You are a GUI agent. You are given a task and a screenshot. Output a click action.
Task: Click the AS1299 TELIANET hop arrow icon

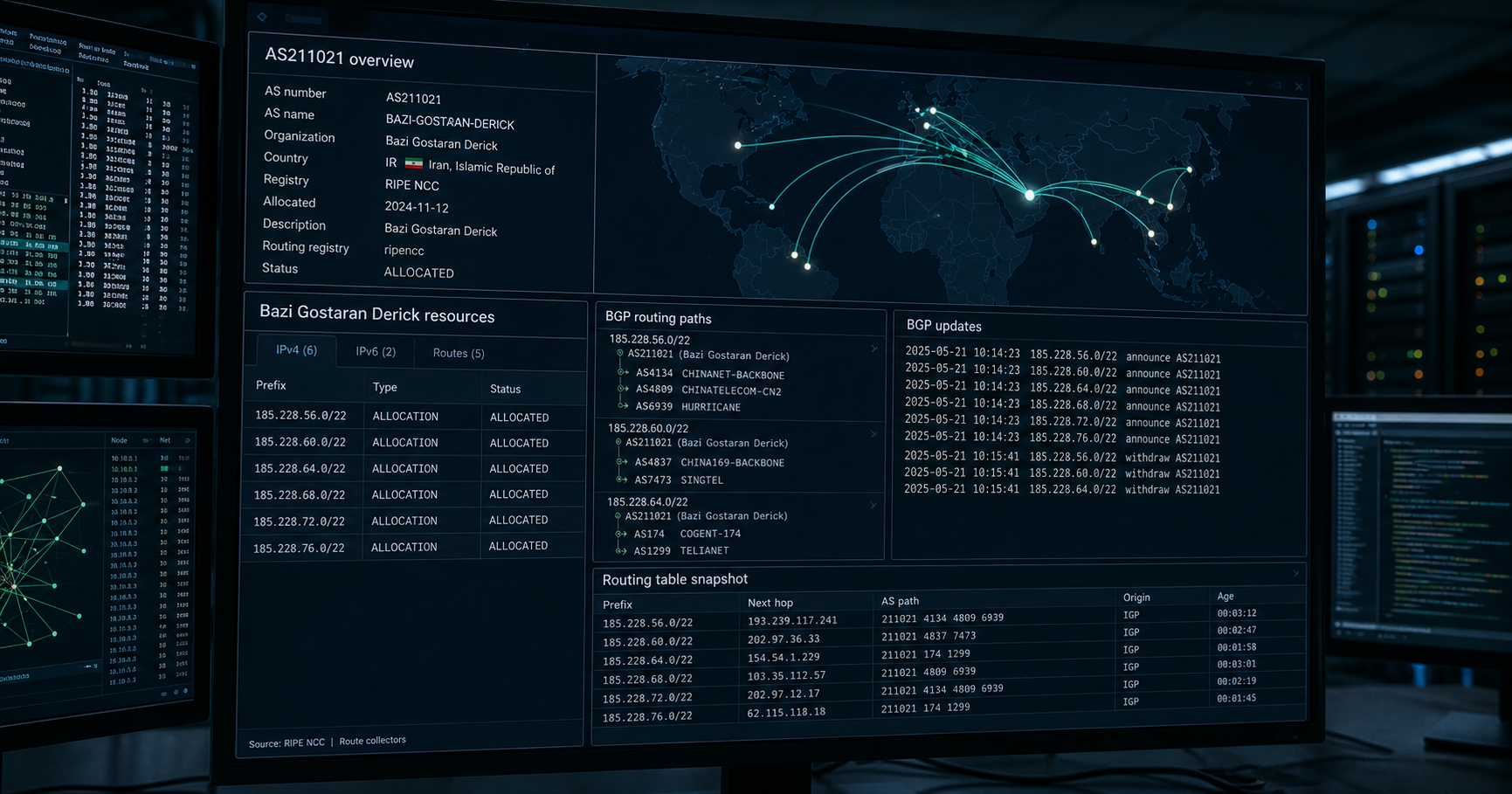pos(621,551)
